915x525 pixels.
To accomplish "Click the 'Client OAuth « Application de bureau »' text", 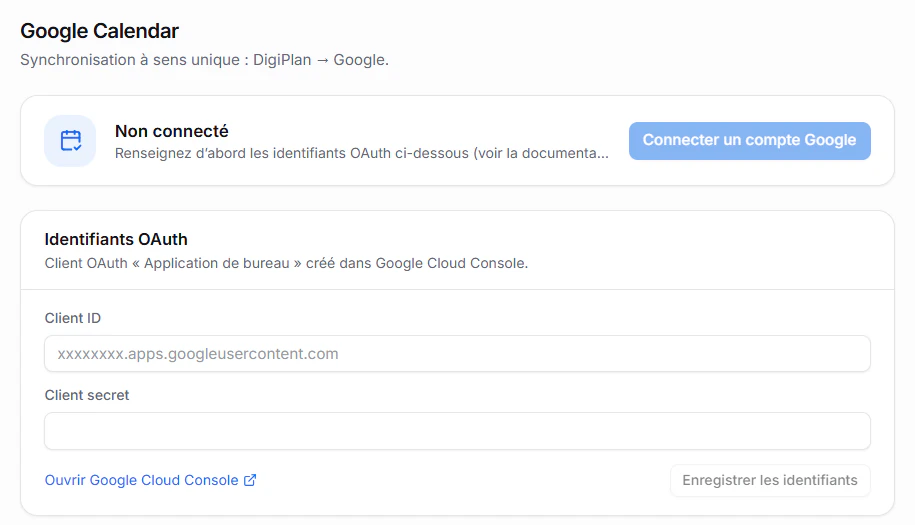I will coord(287,263).
